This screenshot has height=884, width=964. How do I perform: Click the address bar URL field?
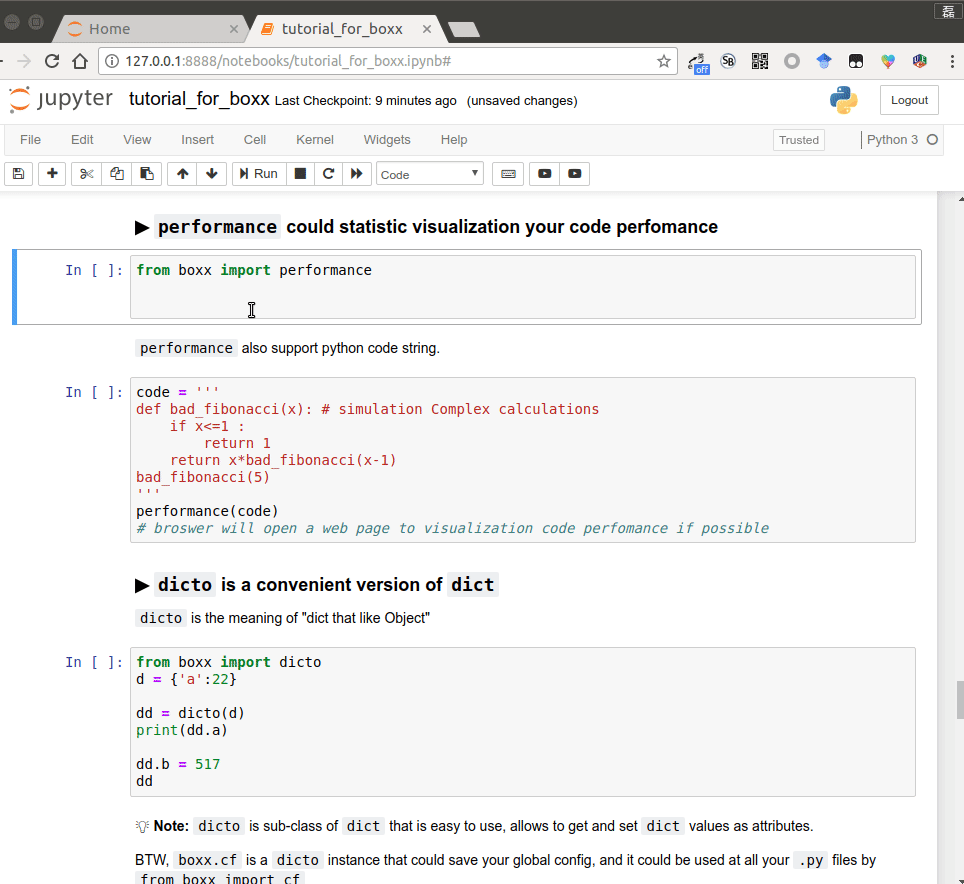387,61
